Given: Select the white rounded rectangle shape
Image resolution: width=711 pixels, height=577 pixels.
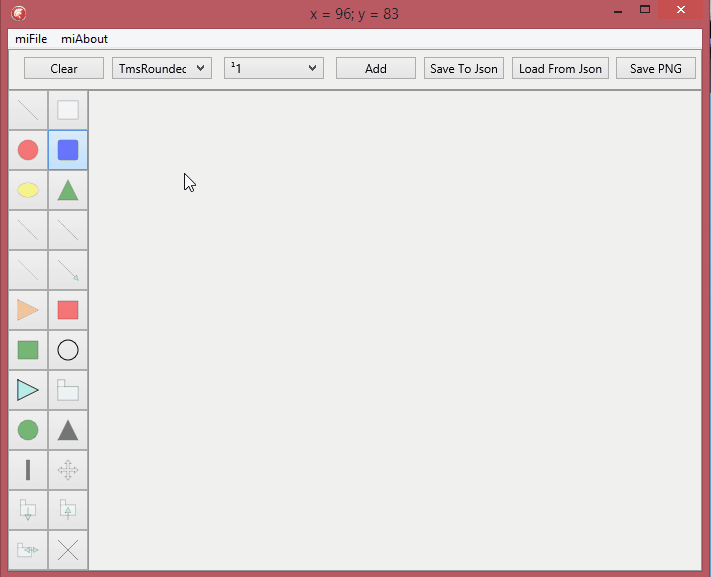Looking at the screenshot, I should [68, 110].
